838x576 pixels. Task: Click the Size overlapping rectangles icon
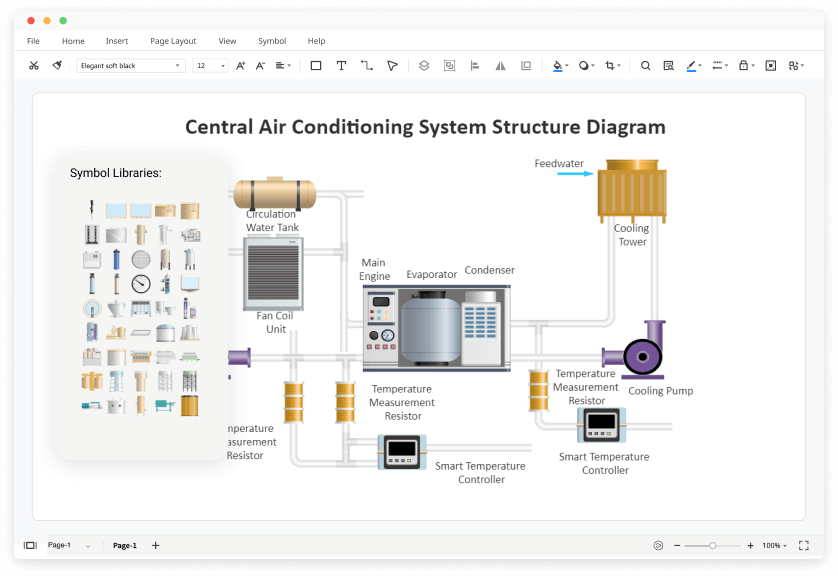pyautogui.click(x=526, y=66)
